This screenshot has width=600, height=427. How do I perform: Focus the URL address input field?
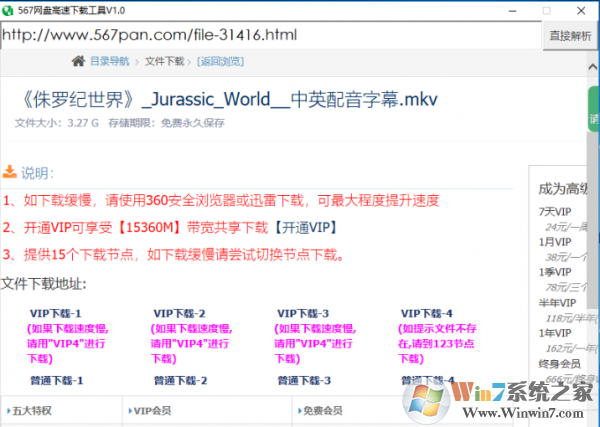click(271, 35)
